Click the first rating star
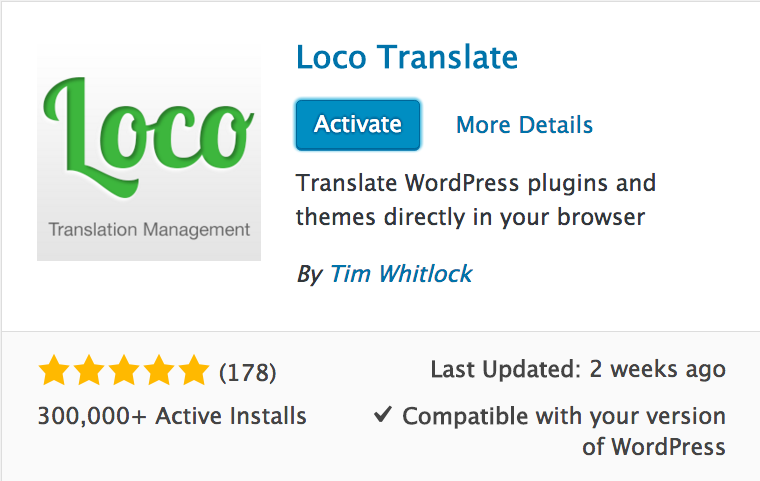The image size is (760, 481). coord(54,372)
